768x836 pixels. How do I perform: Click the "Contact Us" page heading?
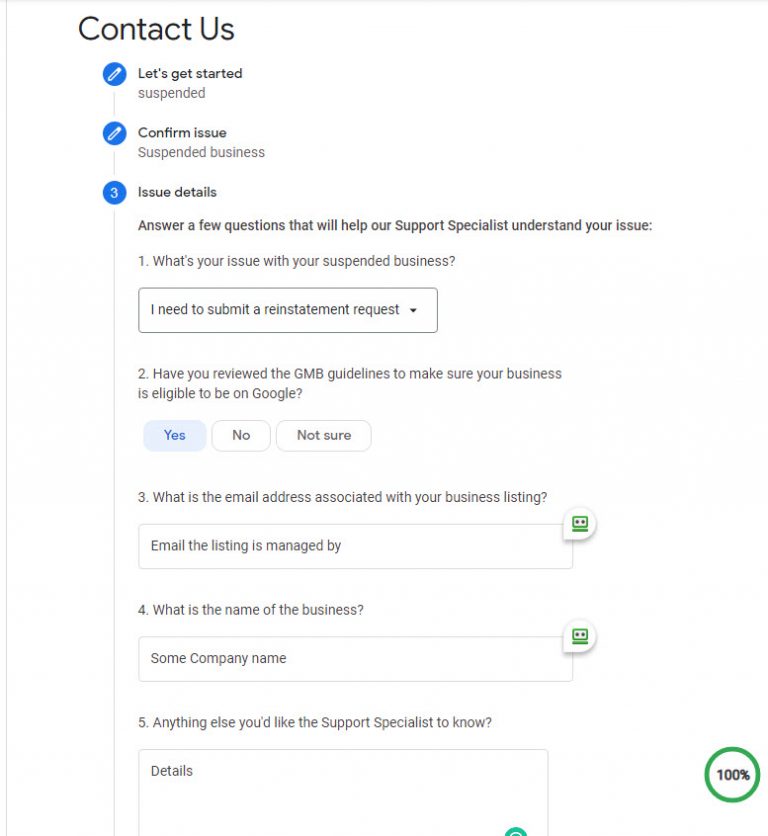point(156,29)
